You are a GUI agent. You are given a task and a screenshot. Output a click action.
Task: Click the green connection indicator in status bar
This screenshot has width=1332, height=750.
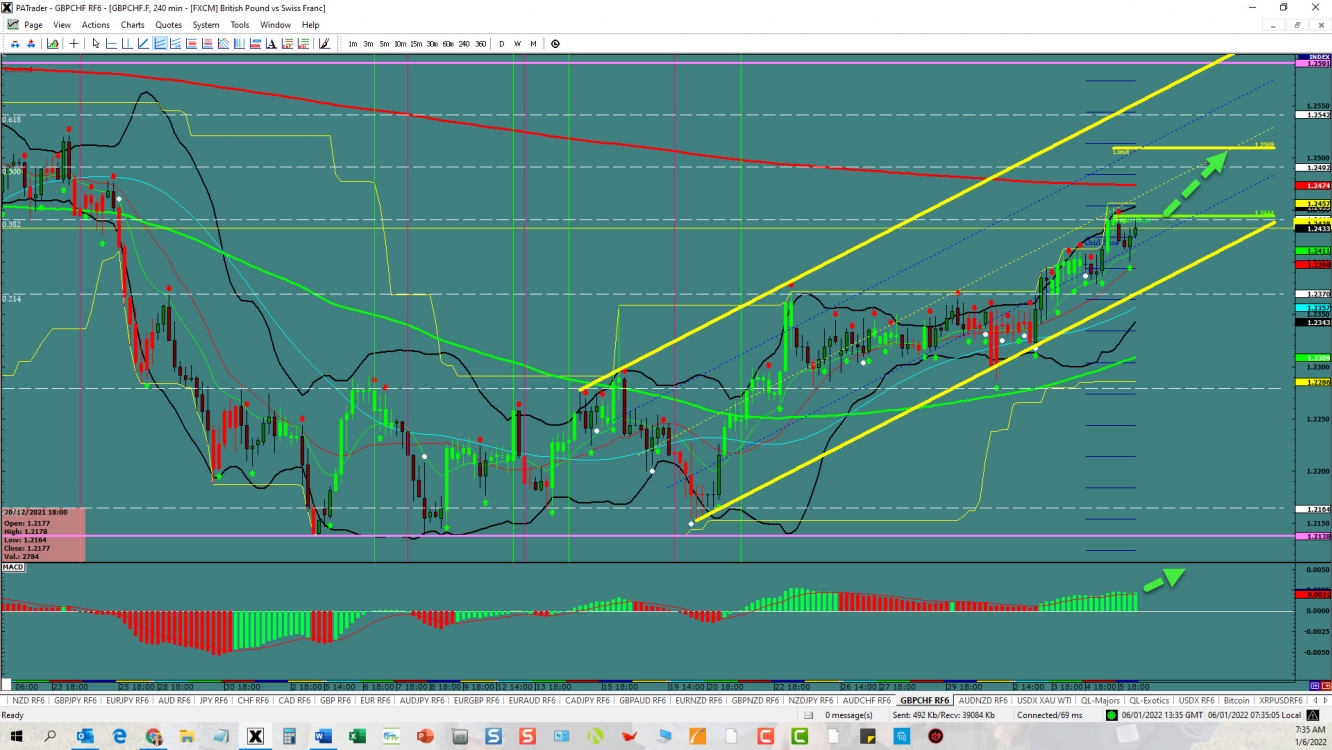click(1112, 715)
